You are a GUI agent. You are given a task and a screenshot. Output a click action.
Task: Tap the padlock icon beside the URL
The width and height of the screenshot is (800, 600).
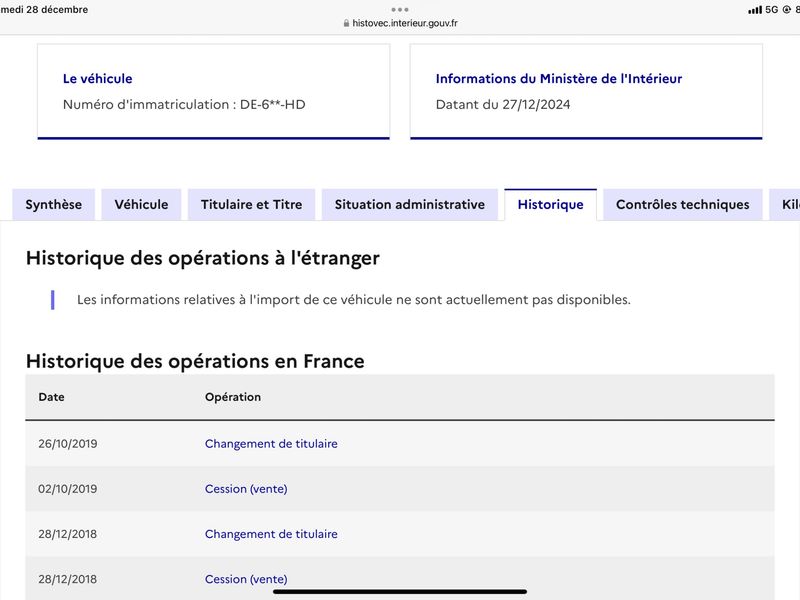(346, 23)
